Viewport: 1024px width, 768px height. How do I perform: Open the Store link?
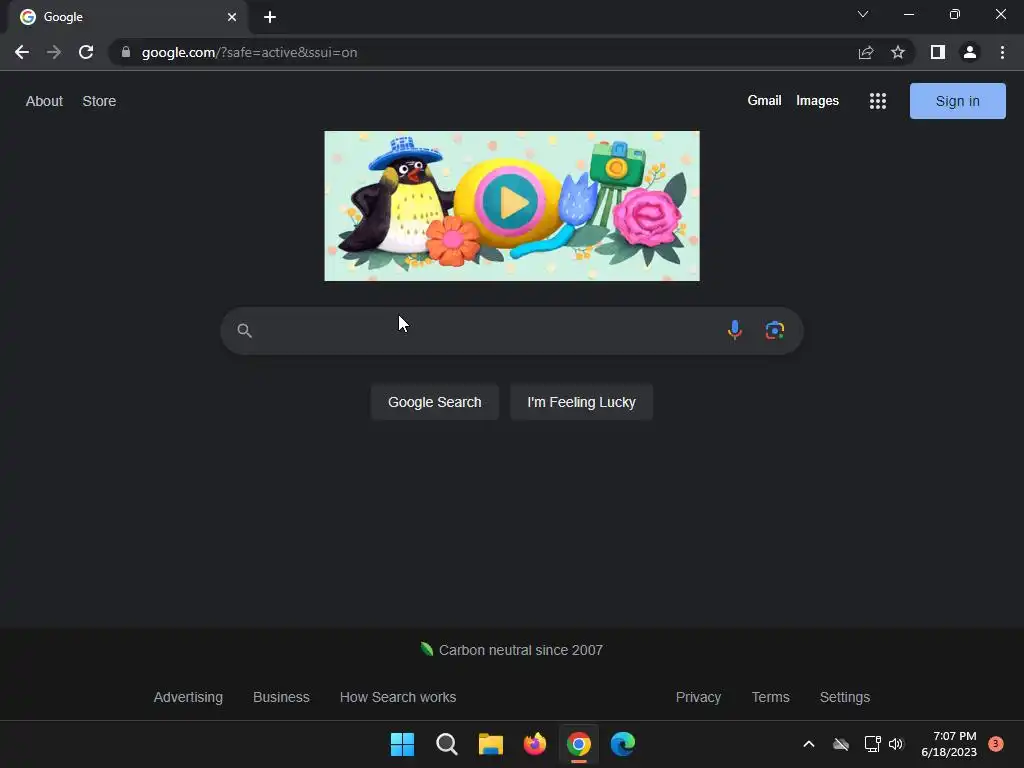[x=99, y=101]
